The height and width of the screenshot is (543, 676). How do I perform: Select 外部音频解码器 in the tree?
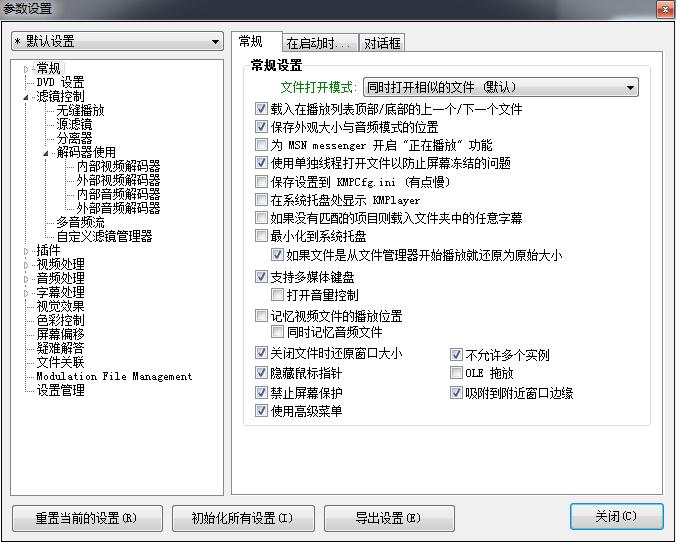pos(119,208)
